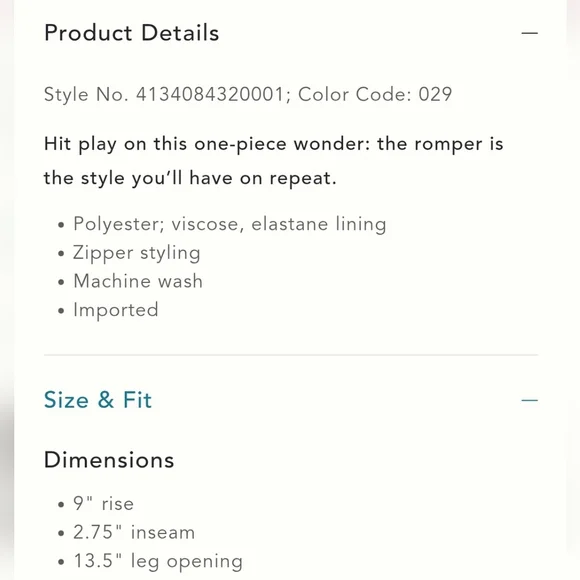Viewport: 580px width, 580px height.
Task: Select the style number 4134084320001
Action: click(210, 94)
